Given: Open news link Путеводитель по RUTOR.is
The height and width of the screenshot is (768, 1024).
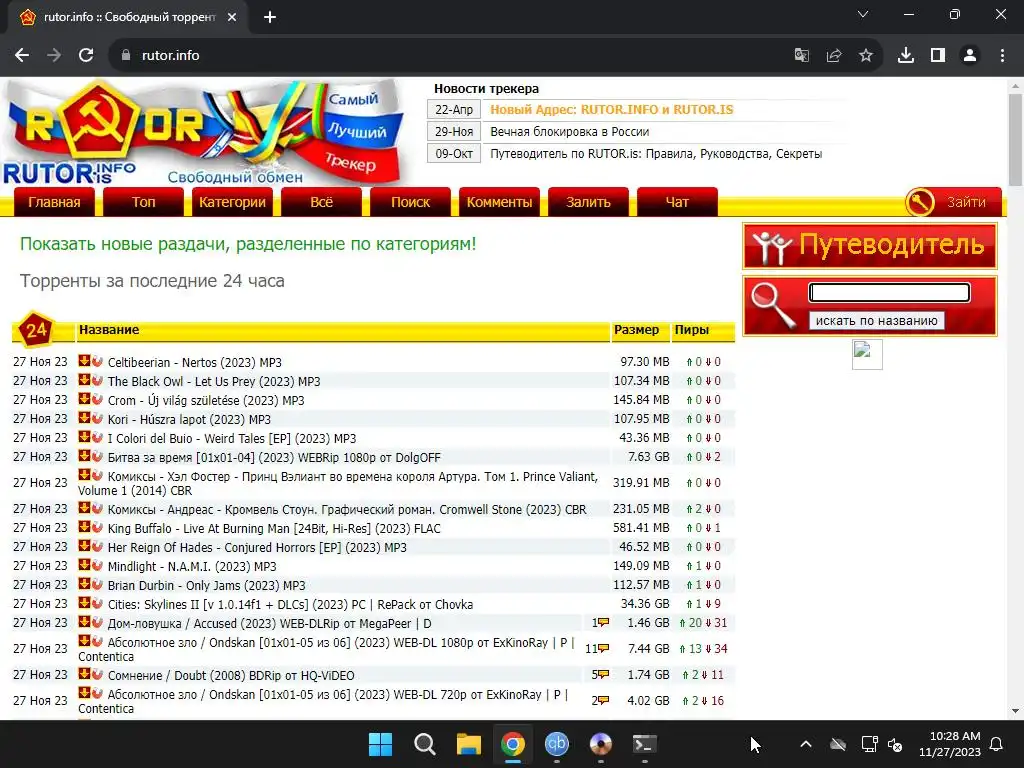Looking at the screenshot, I should pyautogui.click(x=656, y=154).
